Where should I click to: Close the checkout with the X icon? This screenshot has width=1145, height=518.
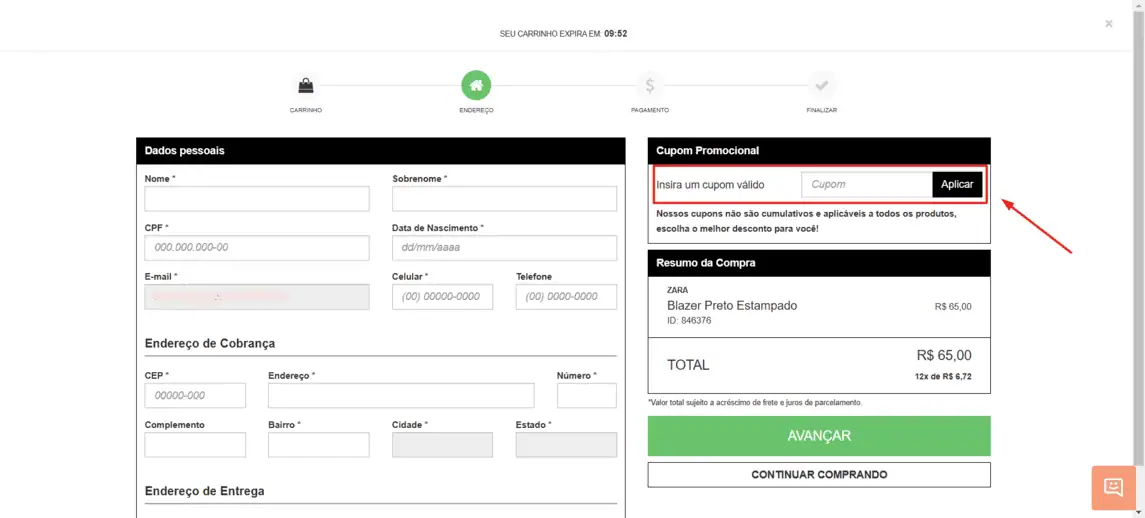pos(1108,24)
